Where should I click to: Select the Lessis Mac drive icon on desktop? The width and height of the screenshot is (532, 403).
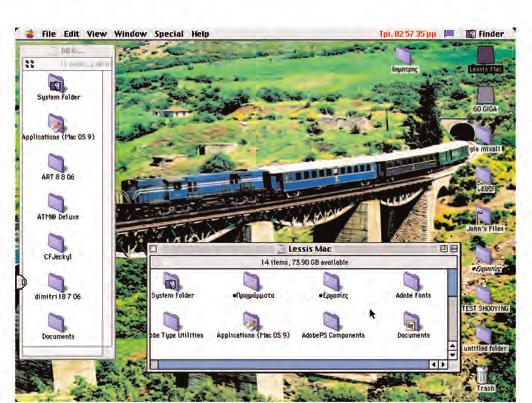pos(485,60)
